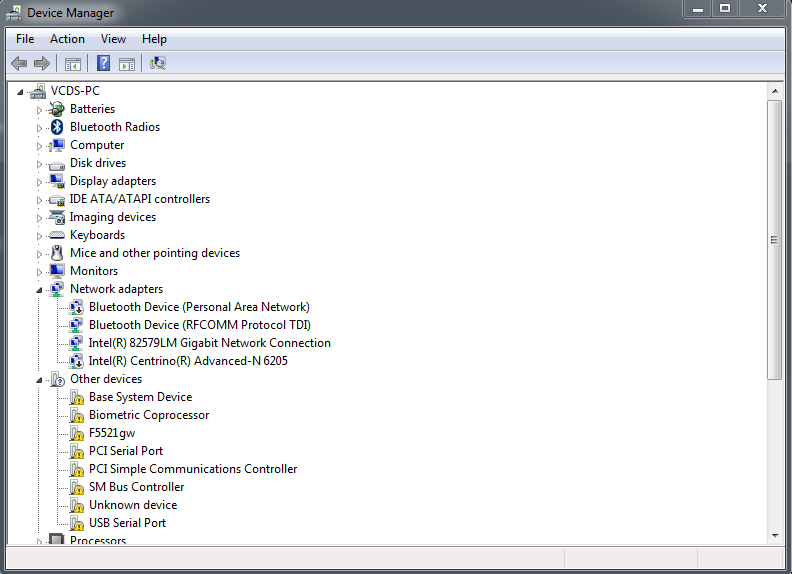Select the PCI Serial Port entry
The height and width of the screenshot is (574, 792).
coord(126,451)
